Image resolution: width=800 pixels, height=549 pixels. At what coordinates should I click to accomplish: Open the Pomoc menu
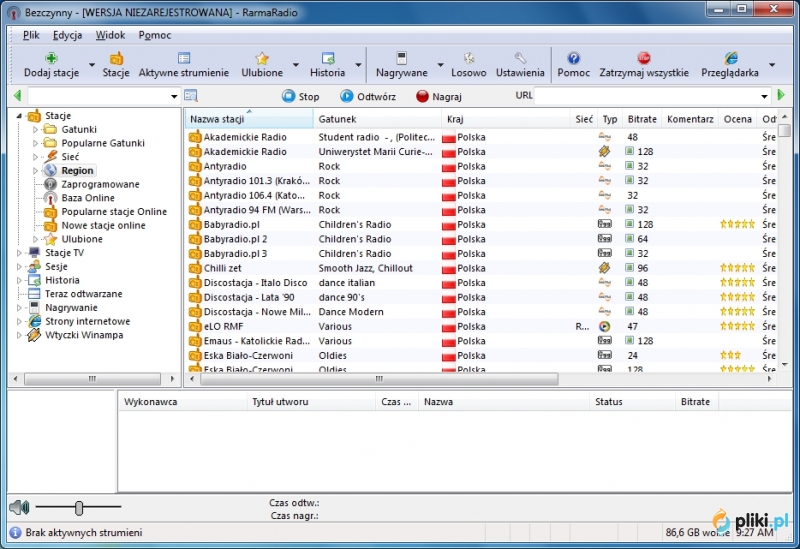coord(155,35)
